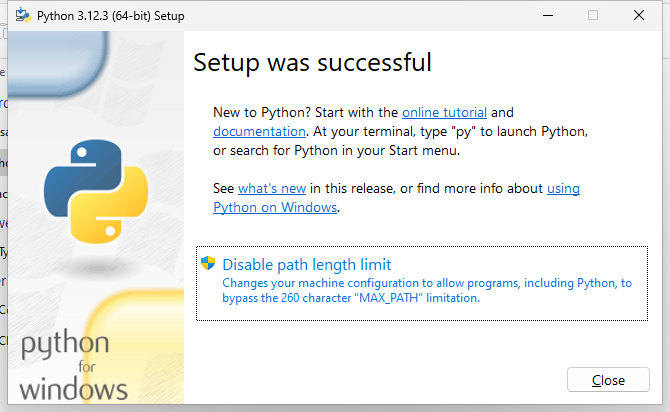The height and width of the screenshot is (412, 670).
Task: Open the what's new link
Action: tap(272, 188)
